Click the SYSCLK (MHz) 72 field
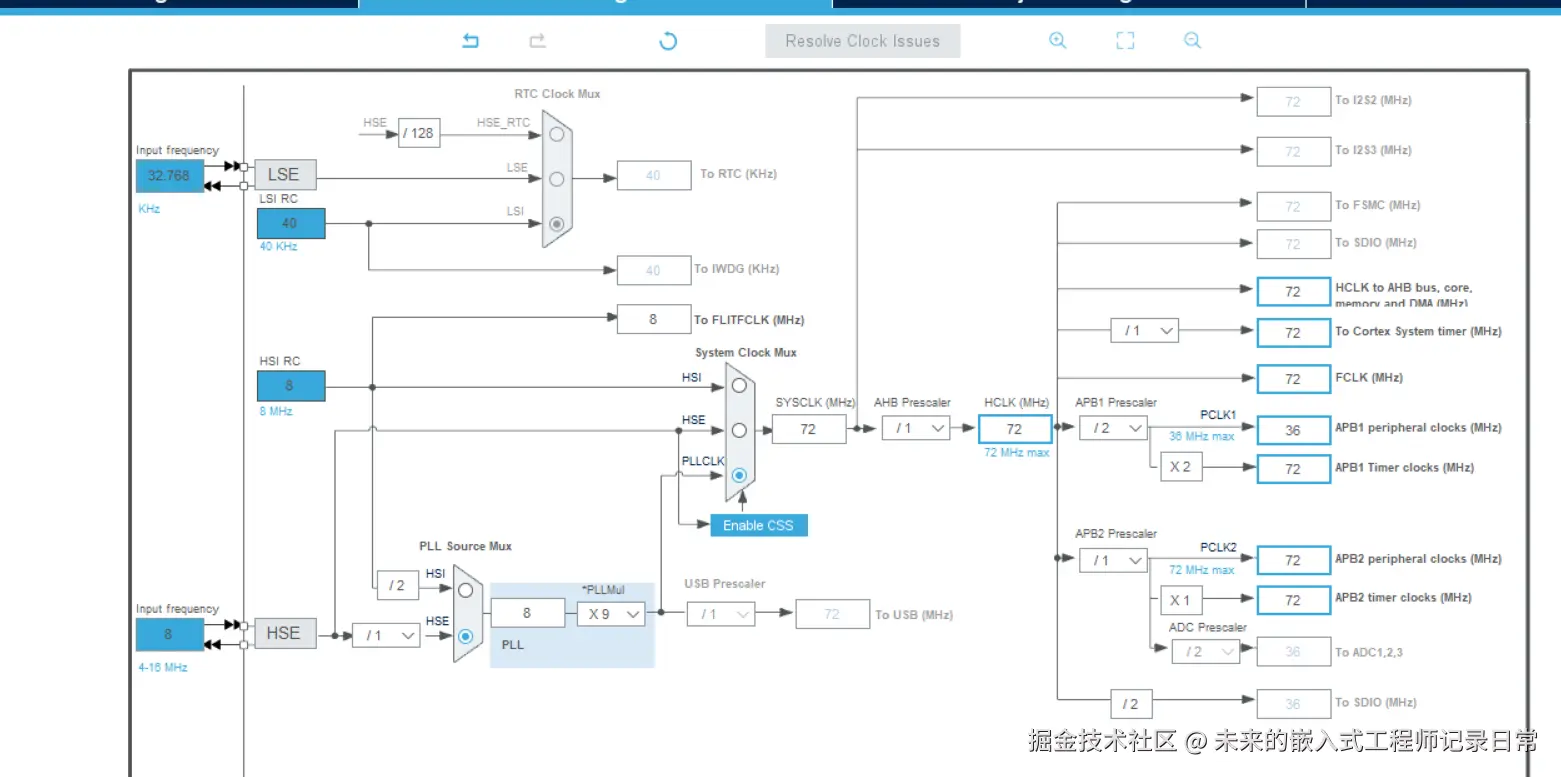Viewport: 1561px width, 777px height. (x=808, y=429)
